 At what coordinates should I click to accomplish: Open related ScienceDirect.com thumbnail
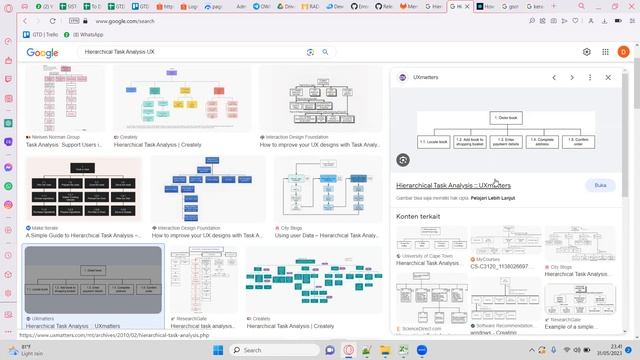[x=431, y=299]
